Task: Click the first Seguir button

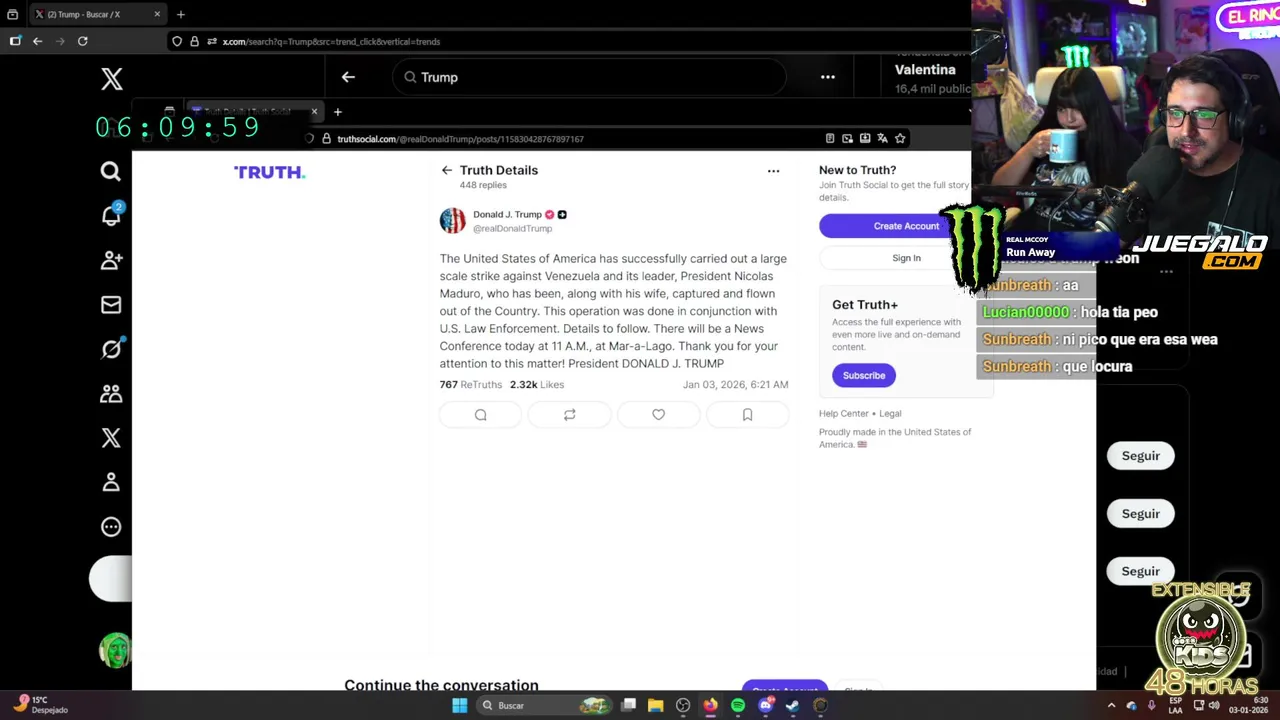Action: [x=1140, y=456]
